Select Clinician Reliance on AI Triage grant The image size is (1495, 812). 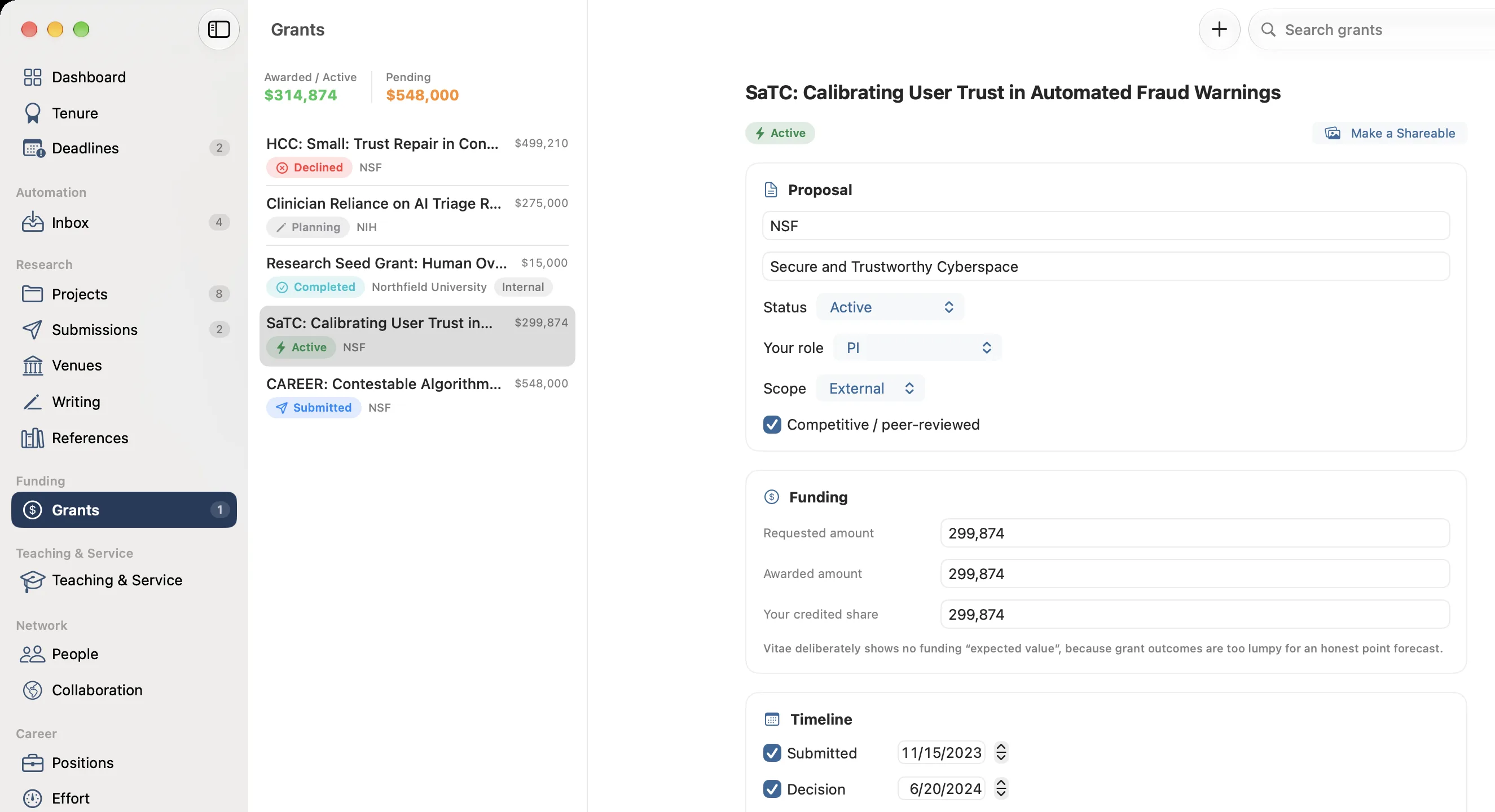point(417,215)
